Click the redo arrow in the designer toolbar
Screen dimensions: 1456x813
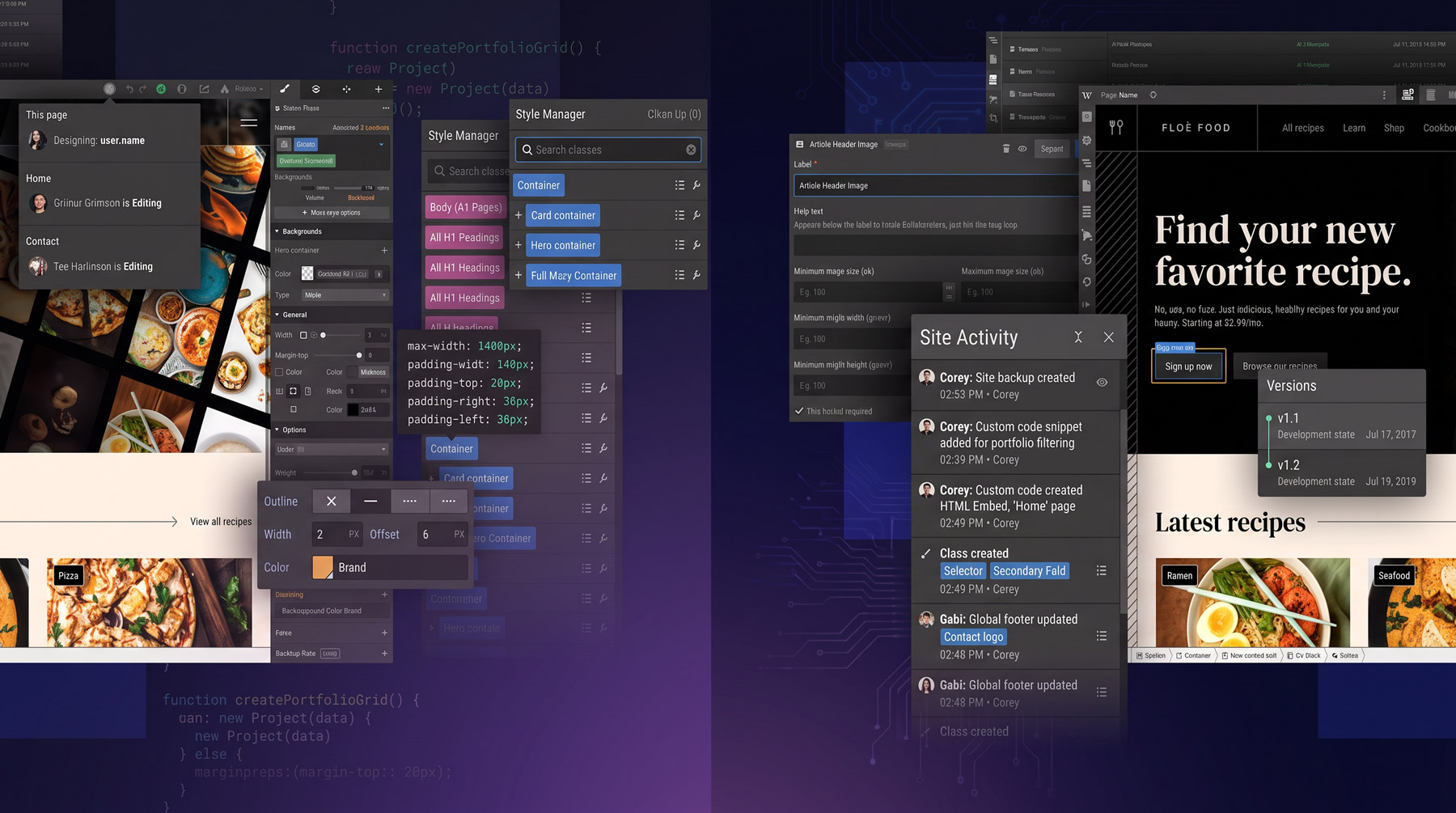coord(143,89)
